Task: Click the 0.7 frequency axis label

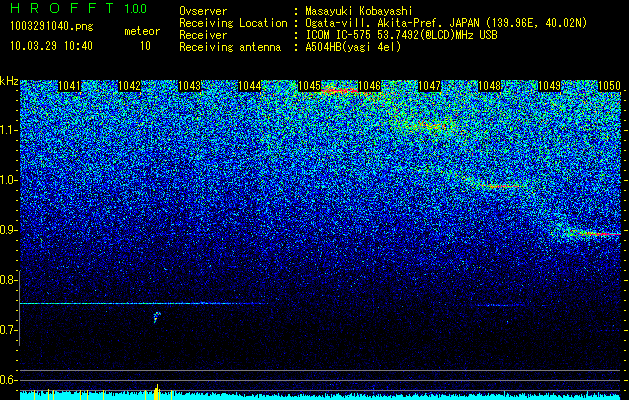Action: pyautogui.click(x=8, y=330)
